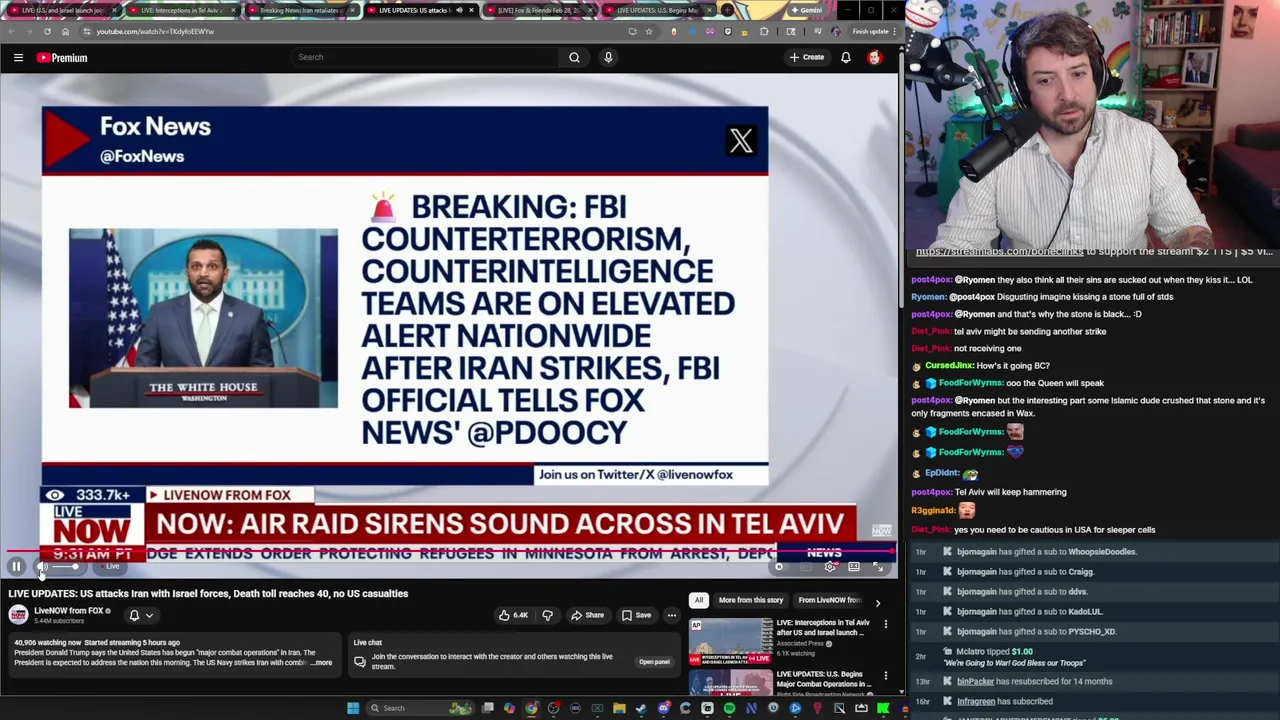
Task: Open Interceptions in Tel Aviv video thumbnail
Action: [x=731, y=641]
